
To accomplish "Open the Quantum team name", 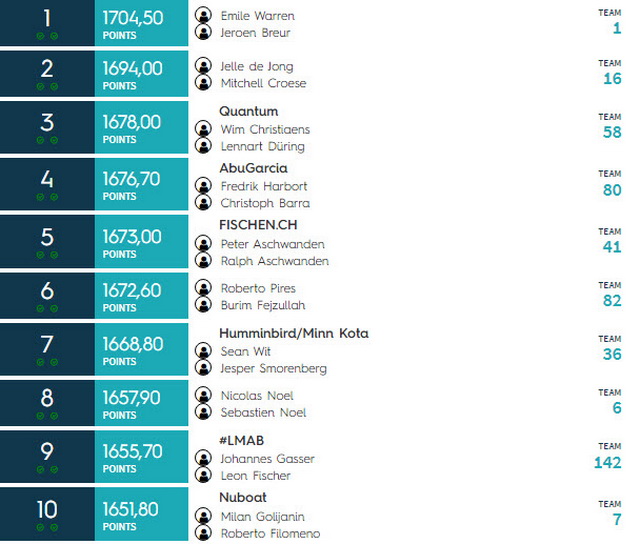I will pos(249,111).
